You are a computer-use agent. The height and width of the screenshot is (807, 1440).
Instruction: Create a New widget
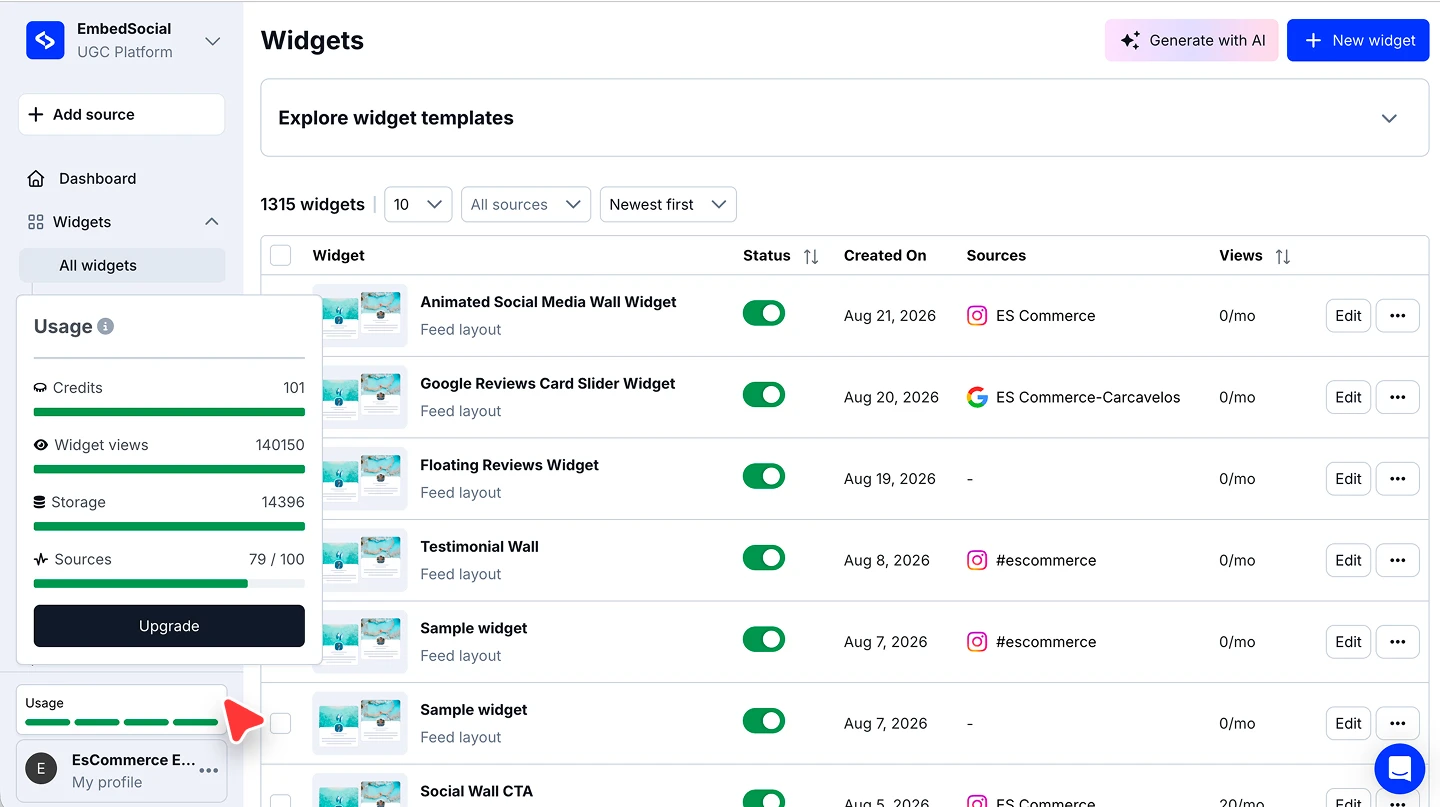(1358, 40)
